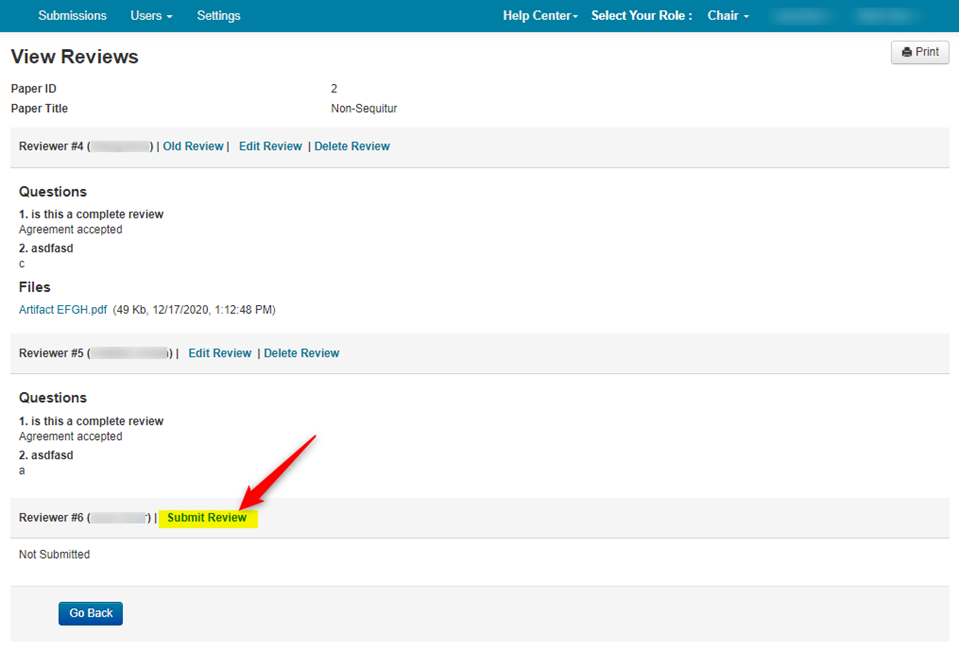Screen dimensions: 959x668
Task: Expand the Help Center dropdown
Action: click(x=540, y=16)
